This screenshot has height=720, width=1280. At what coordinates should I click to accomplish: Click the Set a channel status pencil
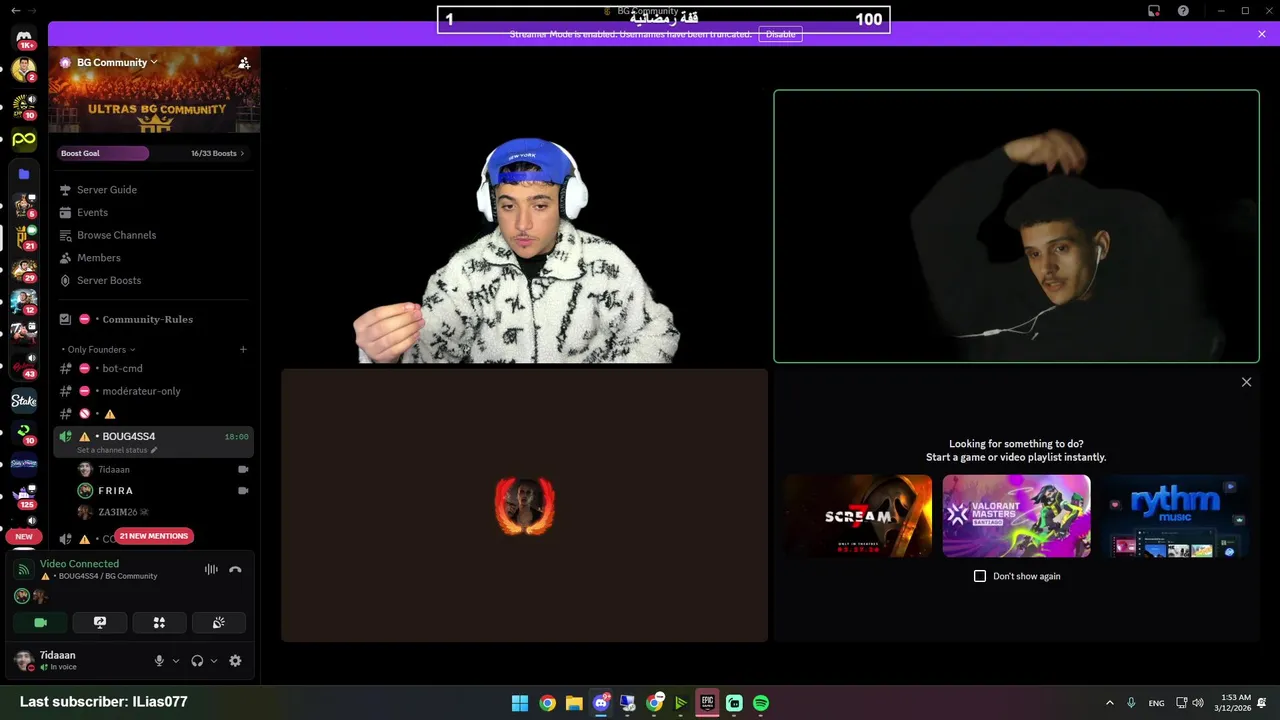(154, 451)
